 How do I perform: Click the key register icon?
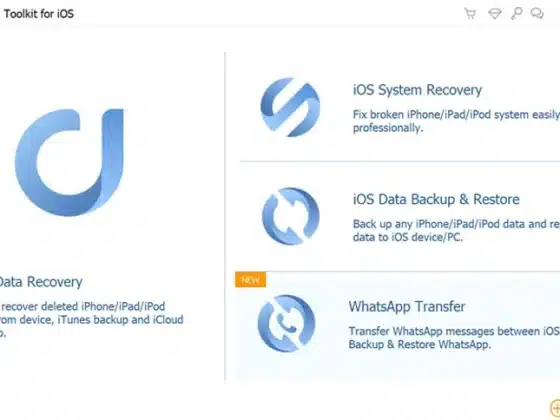coord(516,14)
